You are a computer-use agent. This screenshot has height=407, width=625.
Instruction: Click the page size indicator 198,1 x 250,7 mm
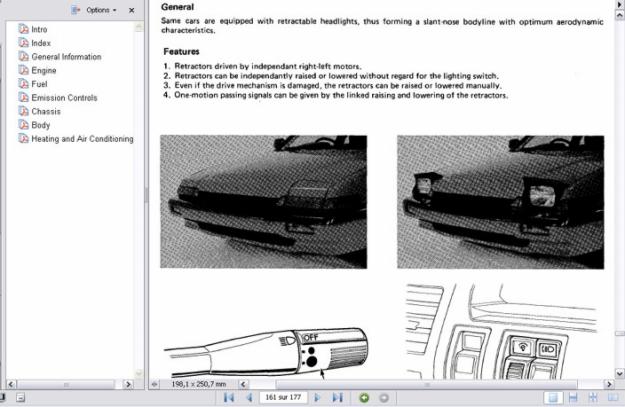pyautogui.click(x=199, y=384)
